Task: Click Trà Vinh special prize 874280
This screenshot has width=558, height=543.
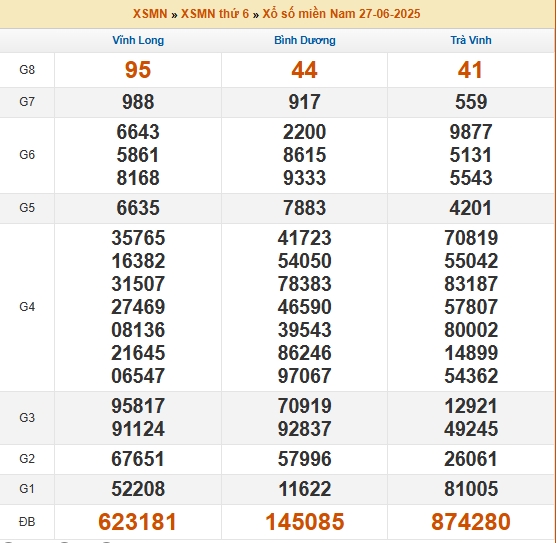Action: click(x=471, y=522)
